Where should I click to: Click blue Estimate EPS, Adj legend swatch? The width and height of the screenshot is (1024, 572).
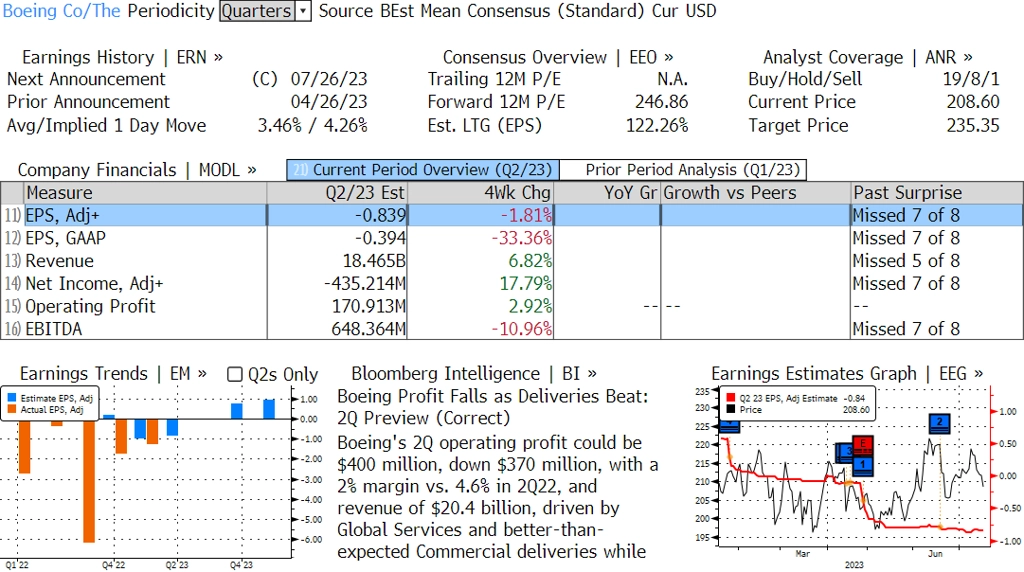point(12,398)
